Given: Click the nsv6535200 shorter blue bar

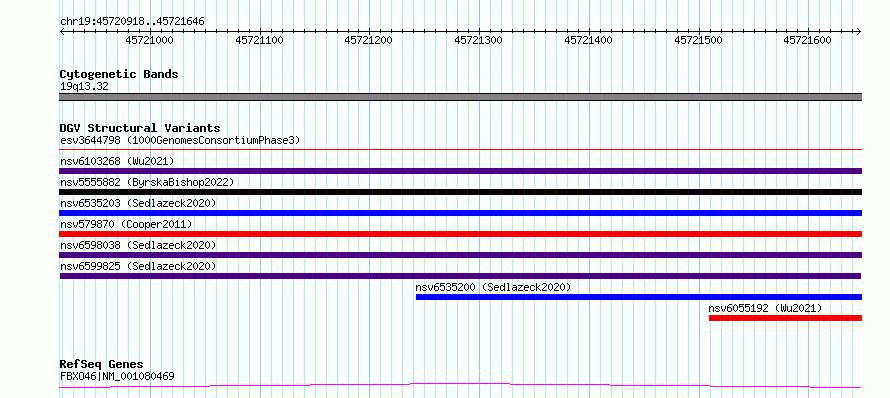Looking at the screenshot, I should (x=639, y=297).
